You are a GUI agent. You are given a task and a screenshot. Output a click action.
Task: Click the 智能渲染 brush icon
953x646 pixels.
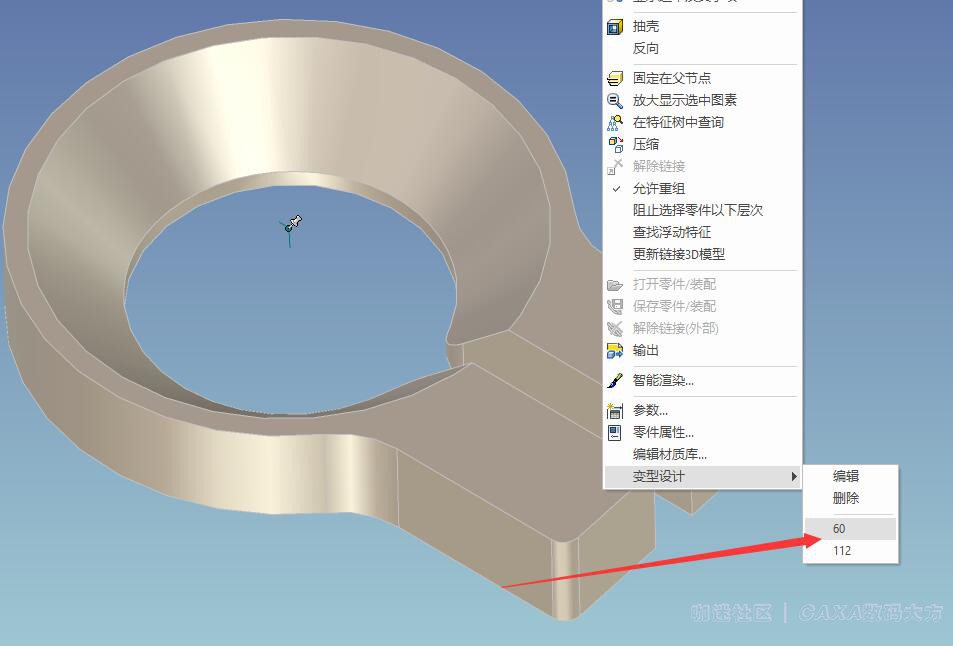click(x=615, y=380)
